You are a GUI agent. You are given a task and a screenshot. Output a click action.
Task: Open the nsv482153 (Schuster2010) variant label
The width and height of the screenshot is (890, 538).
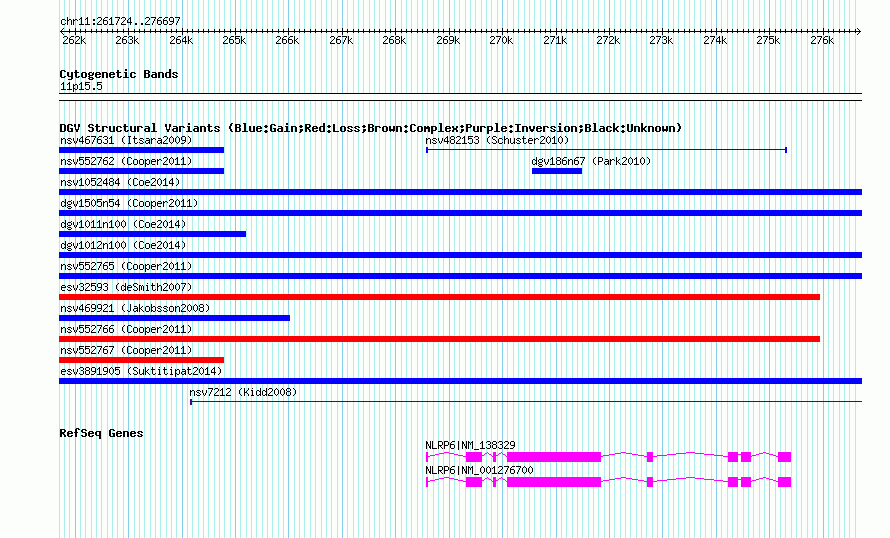tap(497, 140)
